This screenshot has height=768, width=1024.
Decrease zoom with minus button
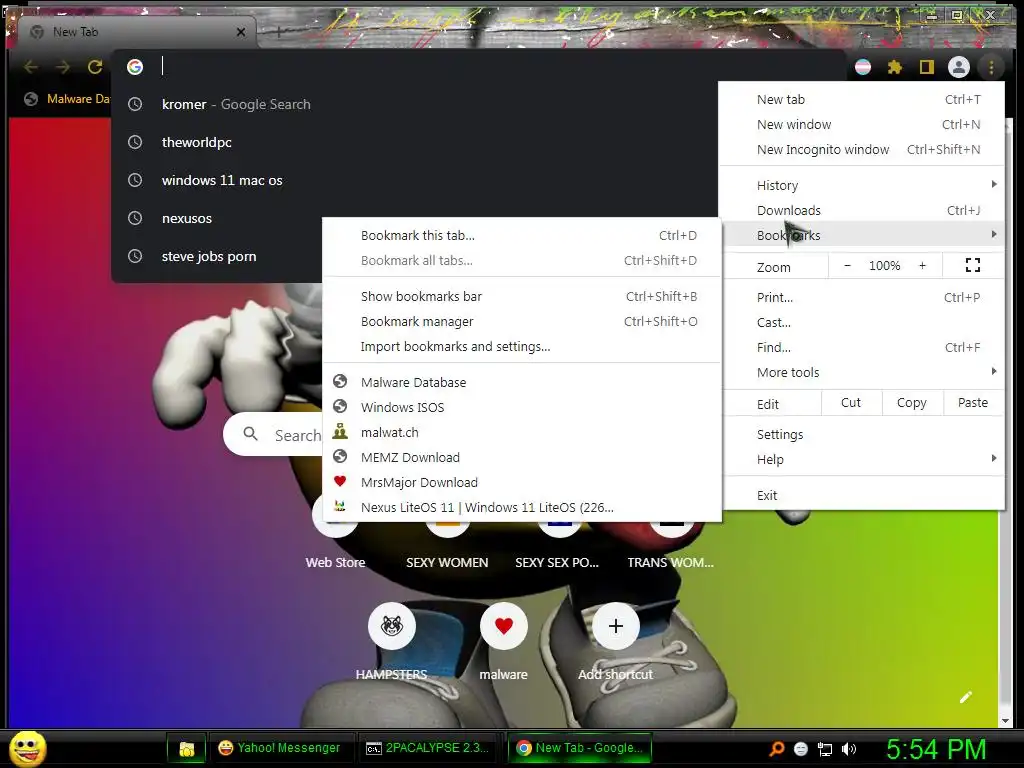848,265
